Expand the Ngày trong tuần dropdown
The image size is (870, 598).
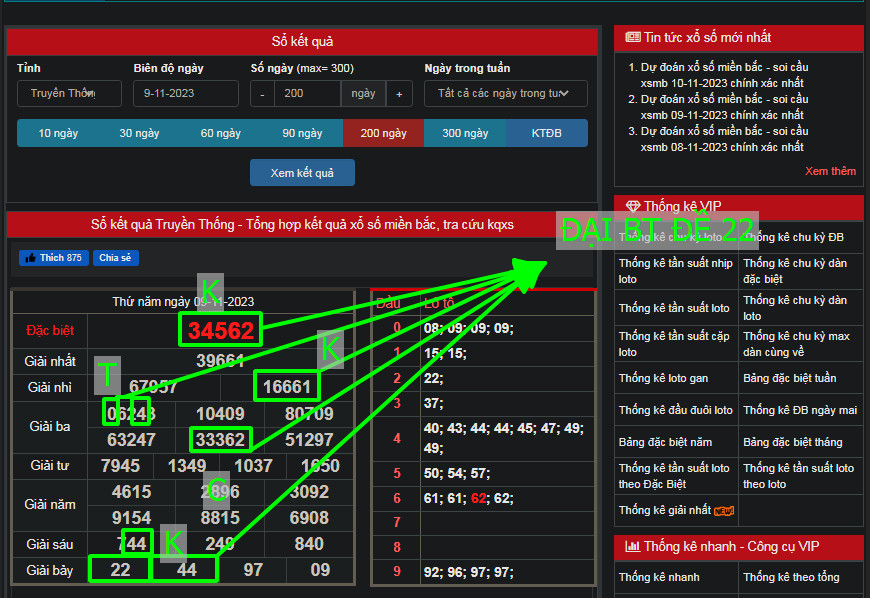click(x=505, y=93)
